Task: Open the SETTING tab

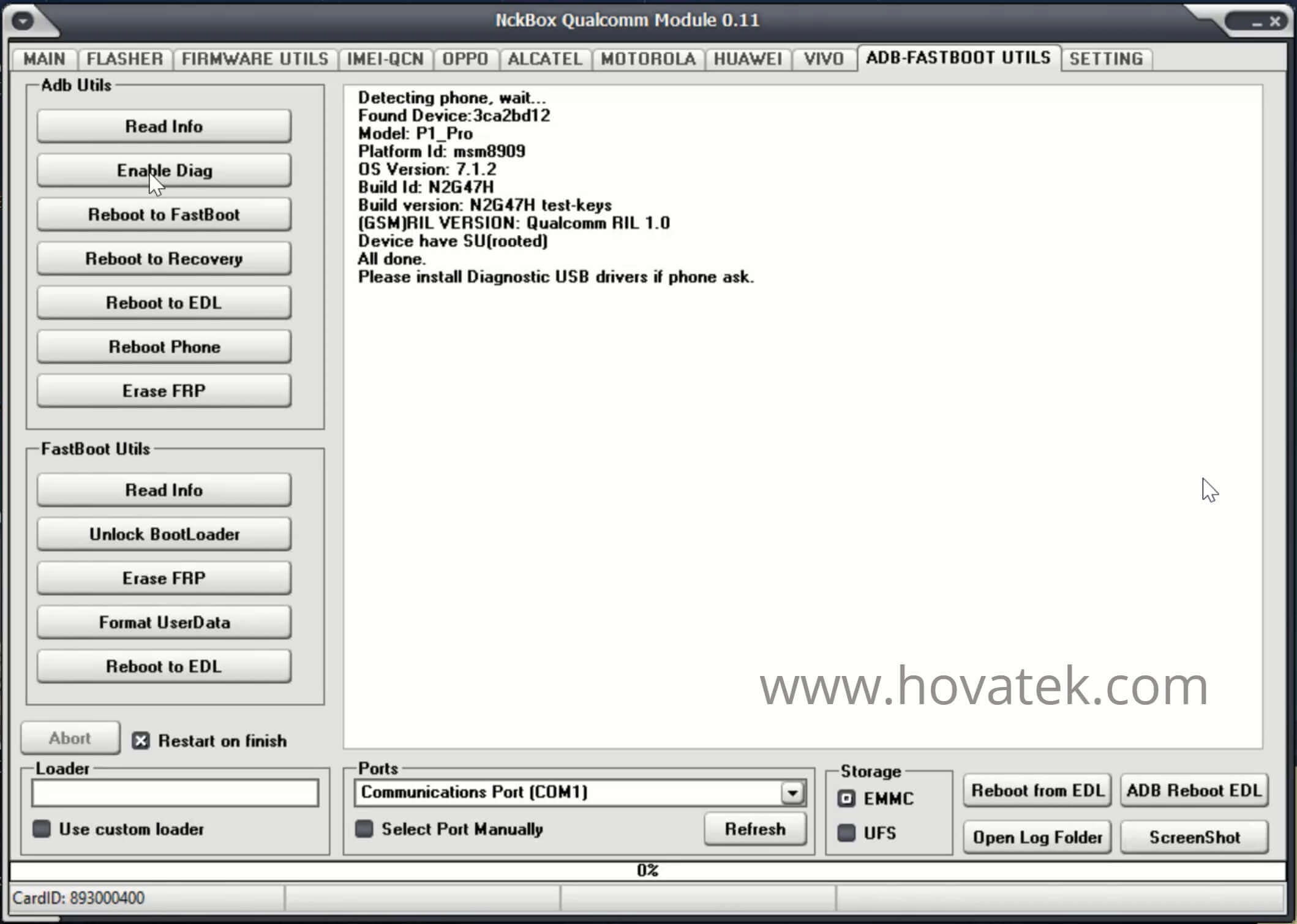Action: 1106,59
